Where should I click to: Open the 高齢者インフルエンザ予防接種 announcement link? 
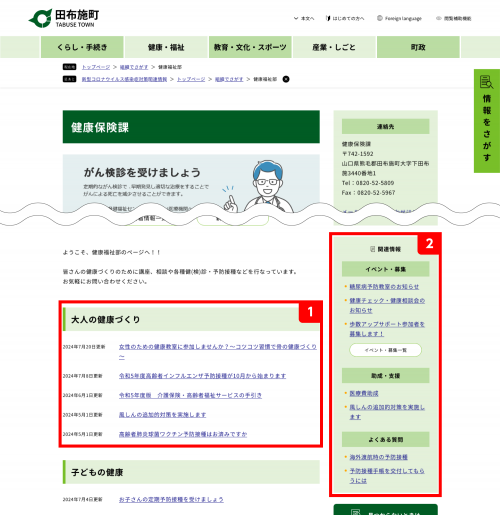(x=202, y=376)
